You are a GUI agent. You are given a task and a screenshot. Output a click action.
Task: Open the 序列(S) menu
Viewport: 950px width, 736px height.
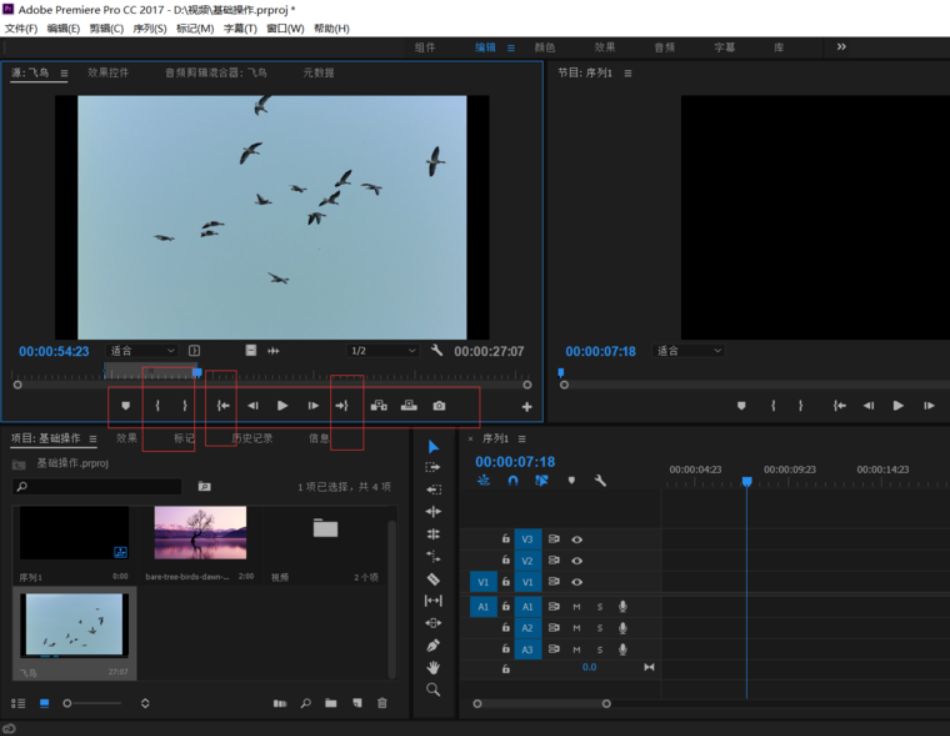(x=150, y=29)
